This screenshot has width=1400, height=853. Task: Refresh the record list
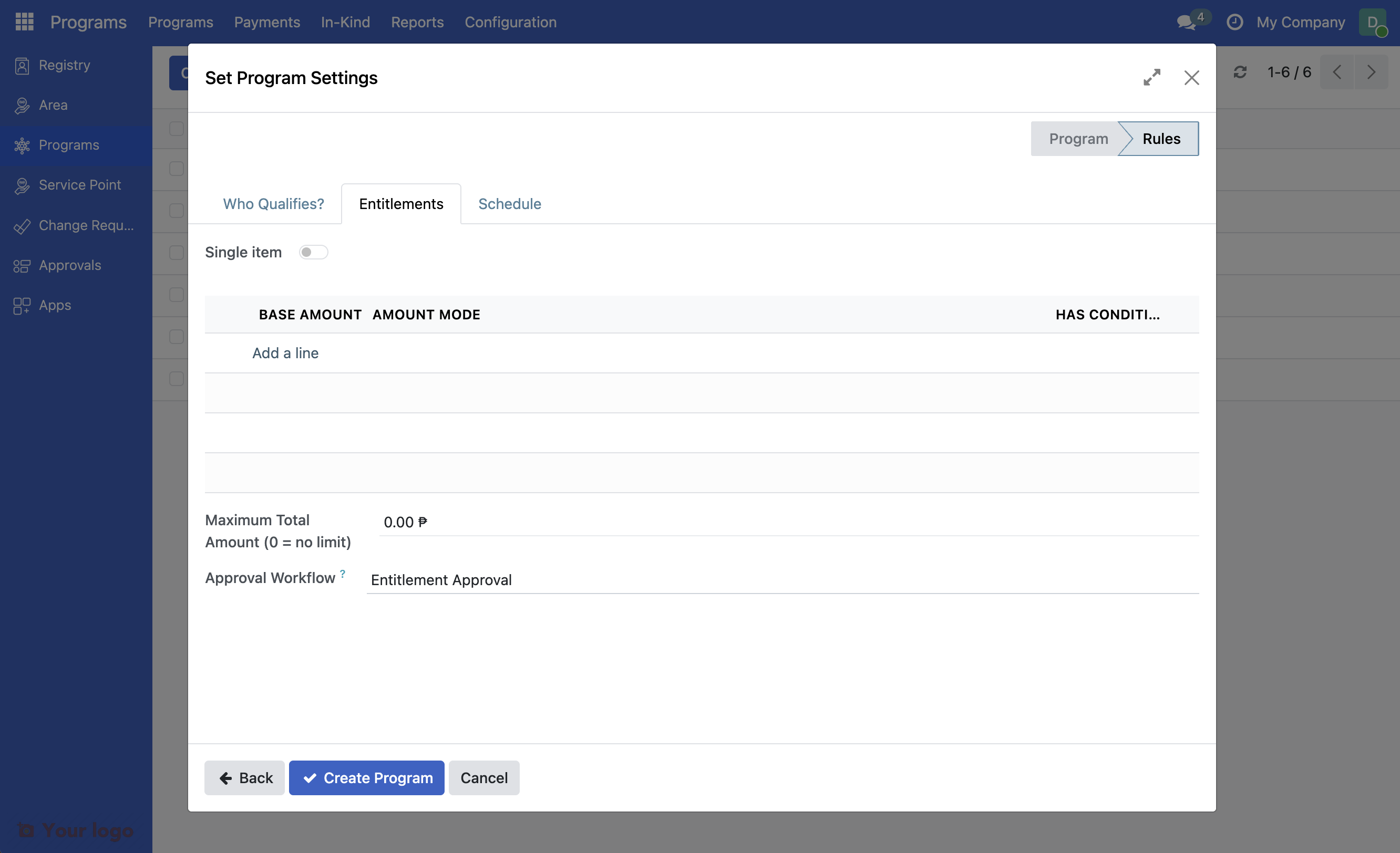[x=1240, y=72]
